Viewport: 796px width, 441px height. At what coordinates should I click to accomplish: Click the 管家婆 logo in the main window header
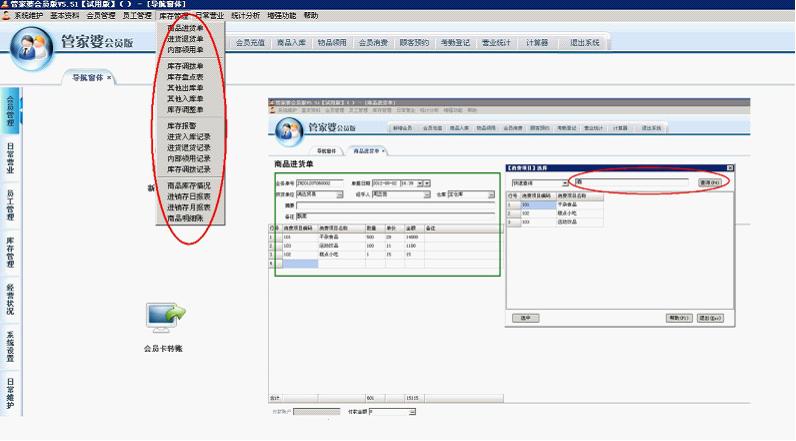pos(32,47)
